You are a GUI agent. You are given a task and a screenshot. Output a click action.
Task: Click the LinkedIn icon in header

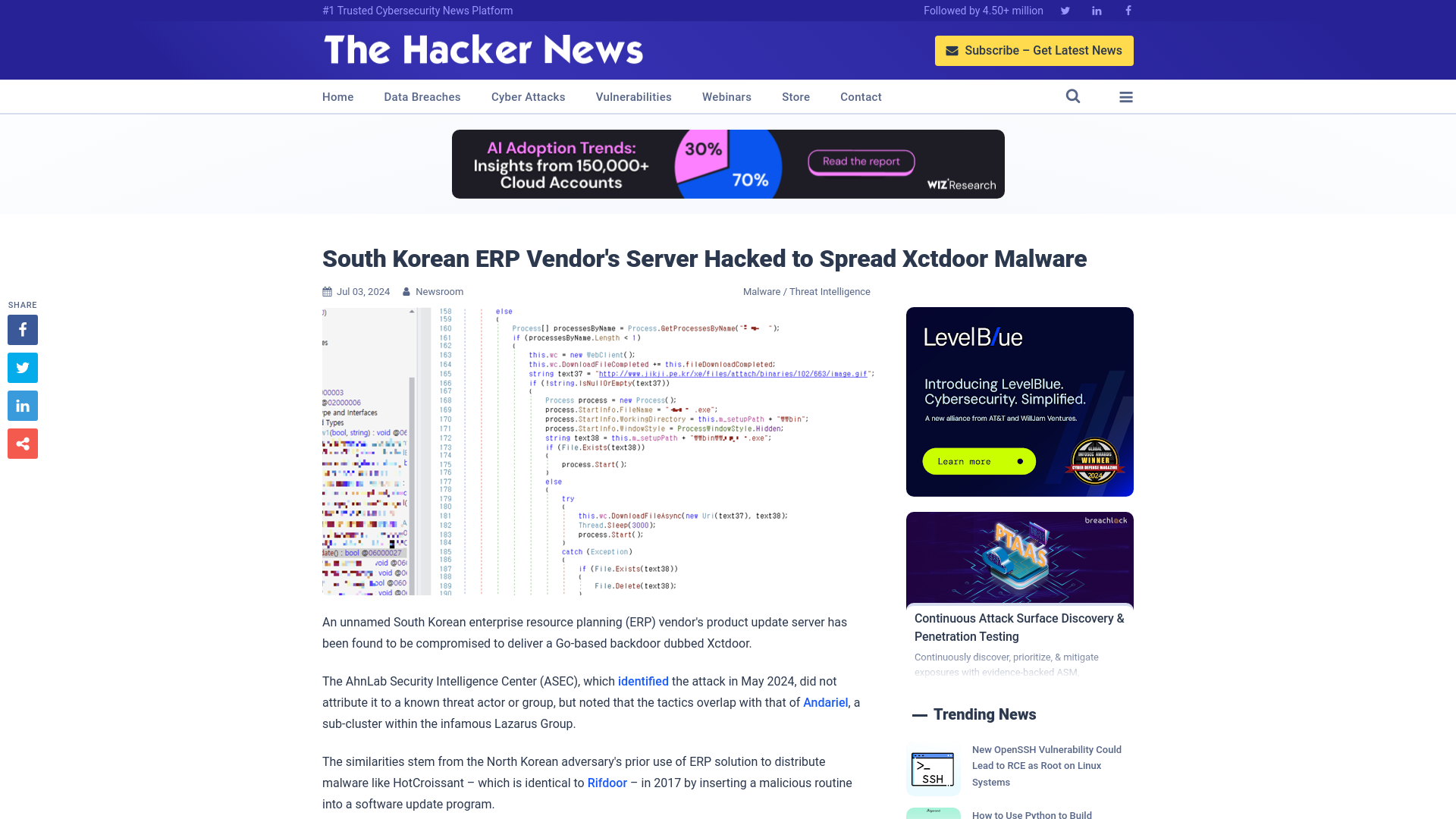coord(1096,11)
